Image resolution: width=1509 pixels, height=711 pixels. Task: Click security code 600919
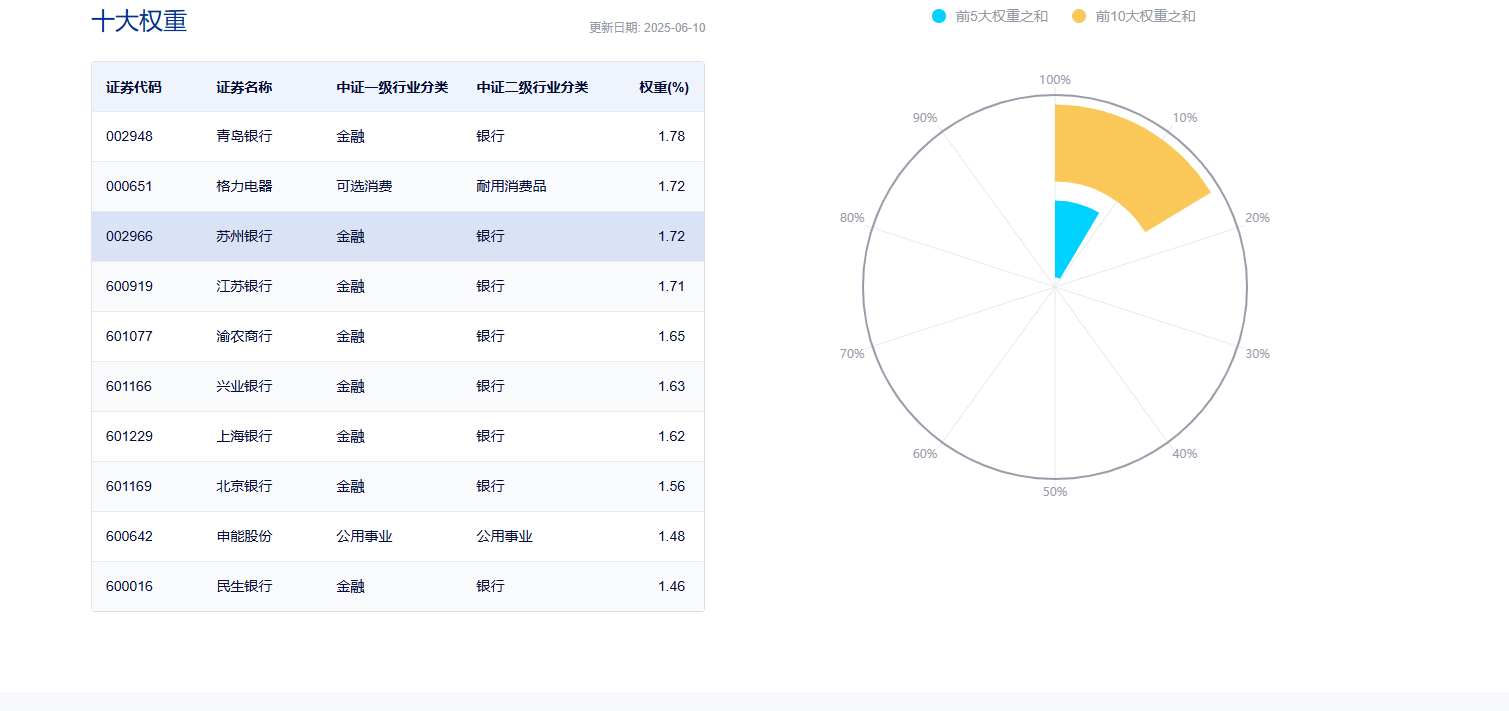pos(129,286)
